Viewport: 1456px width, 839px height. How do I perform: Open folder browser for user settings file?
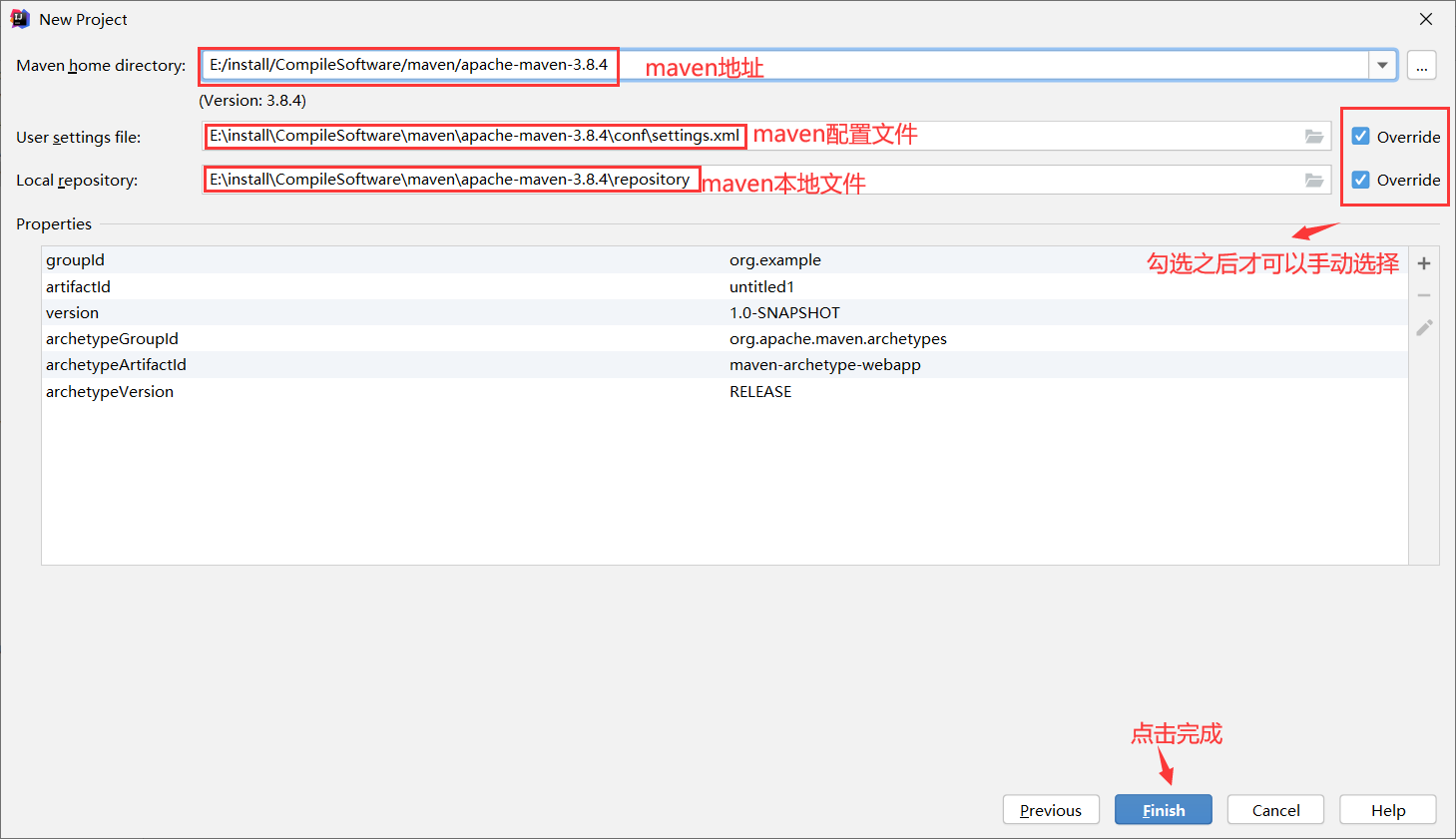click(x=1314, y=137)
